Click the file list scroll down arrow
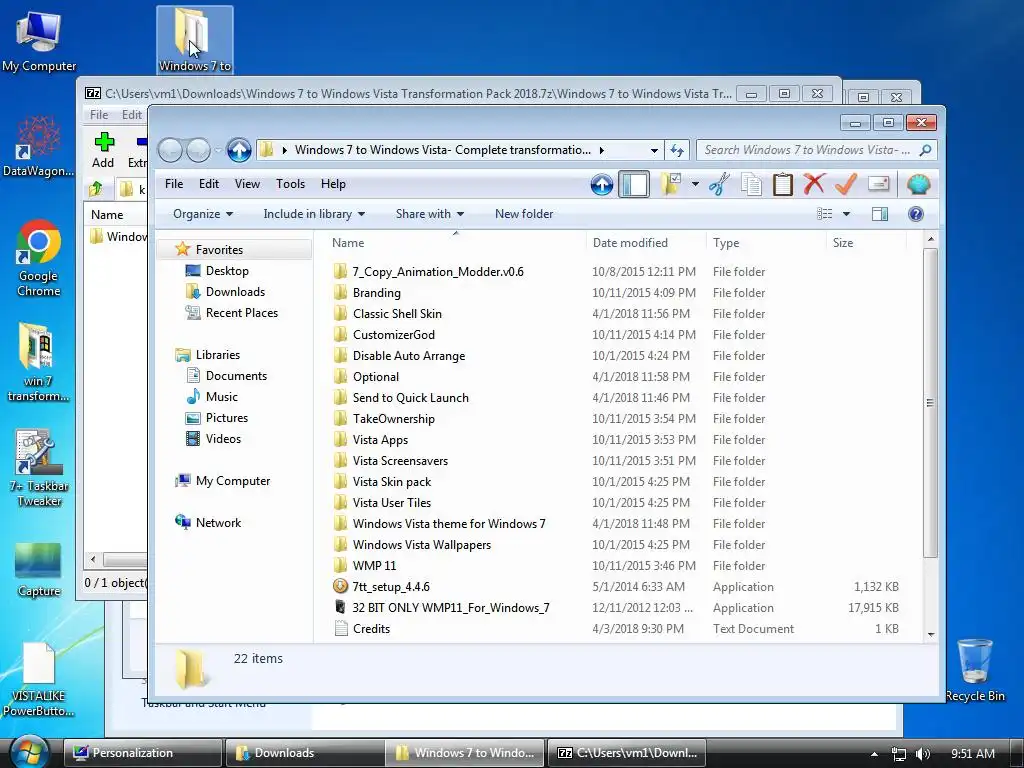The height and width of the screenshot is (768, 1024). pos(931,634)
